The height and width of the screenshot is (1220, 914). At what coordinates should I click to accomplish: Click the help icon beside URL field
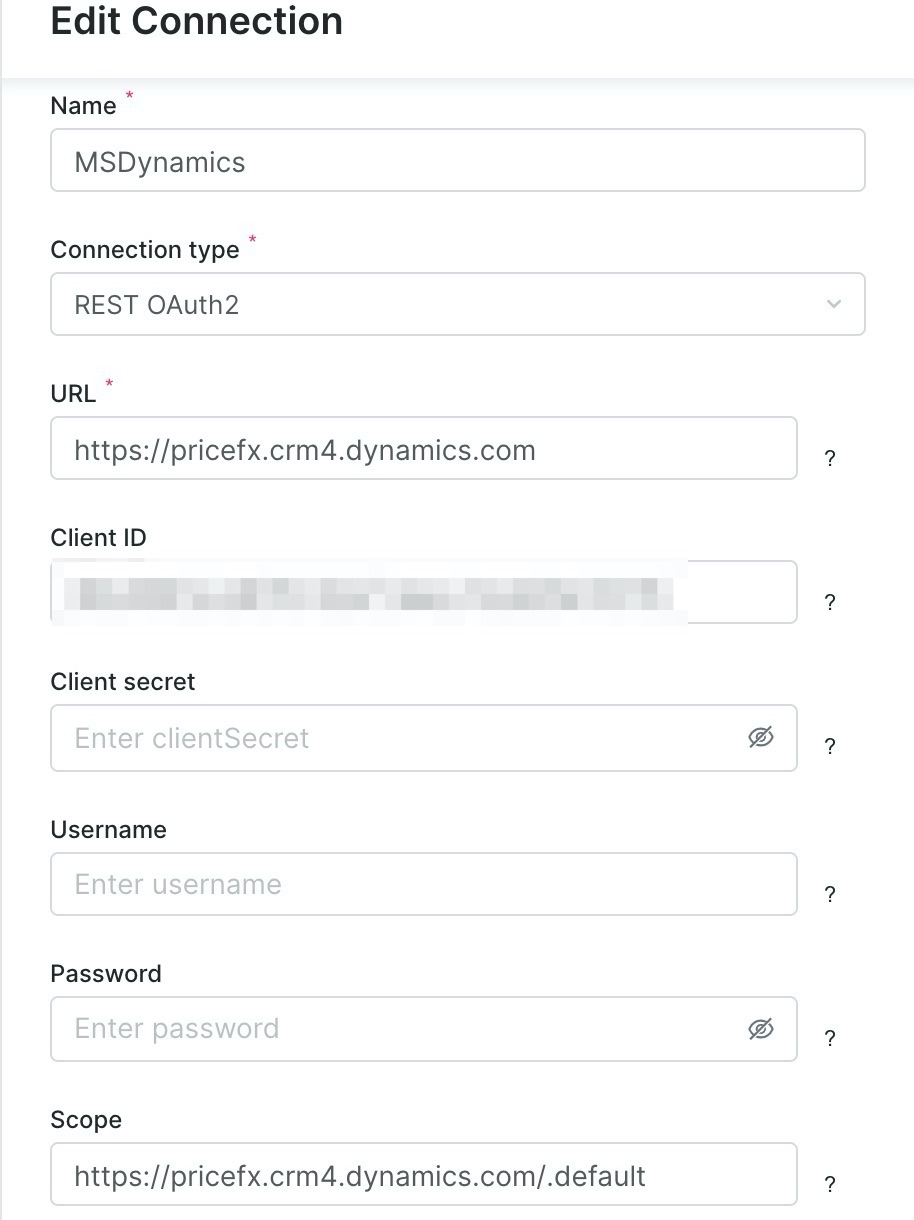[x=829, y=458]
